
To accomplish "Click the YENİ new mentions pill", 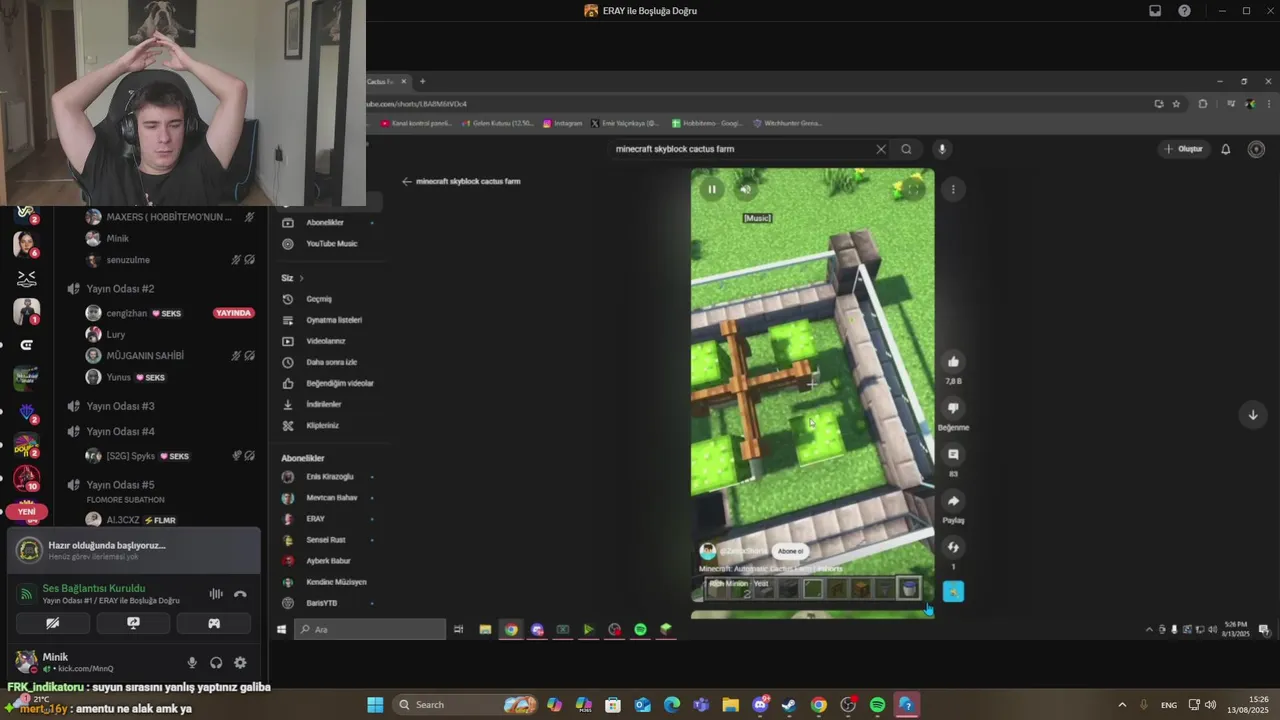I will [x=26, y=512].
